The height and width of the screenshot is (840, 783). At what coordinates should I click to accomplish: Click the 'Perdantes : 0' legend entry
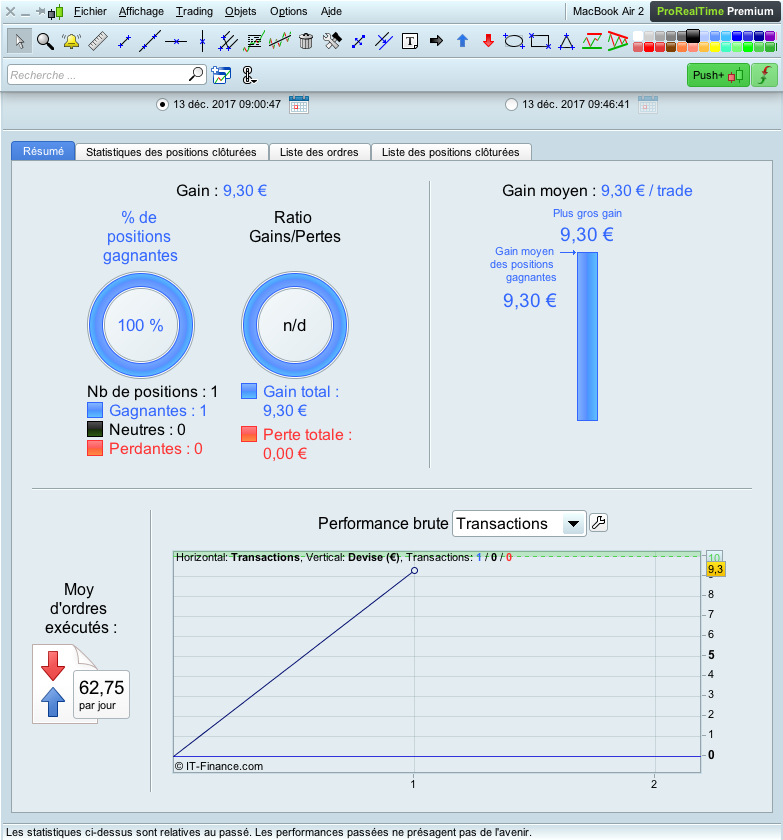click(x=145, y=448)
